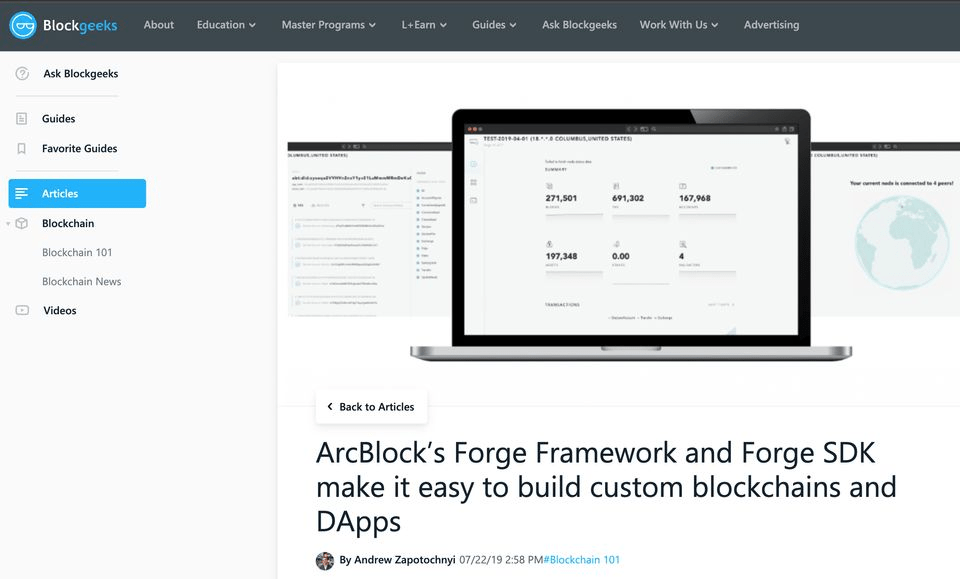Open the Advertising page
The width and height of the screenshot is (960, 579).
(771, 25)
